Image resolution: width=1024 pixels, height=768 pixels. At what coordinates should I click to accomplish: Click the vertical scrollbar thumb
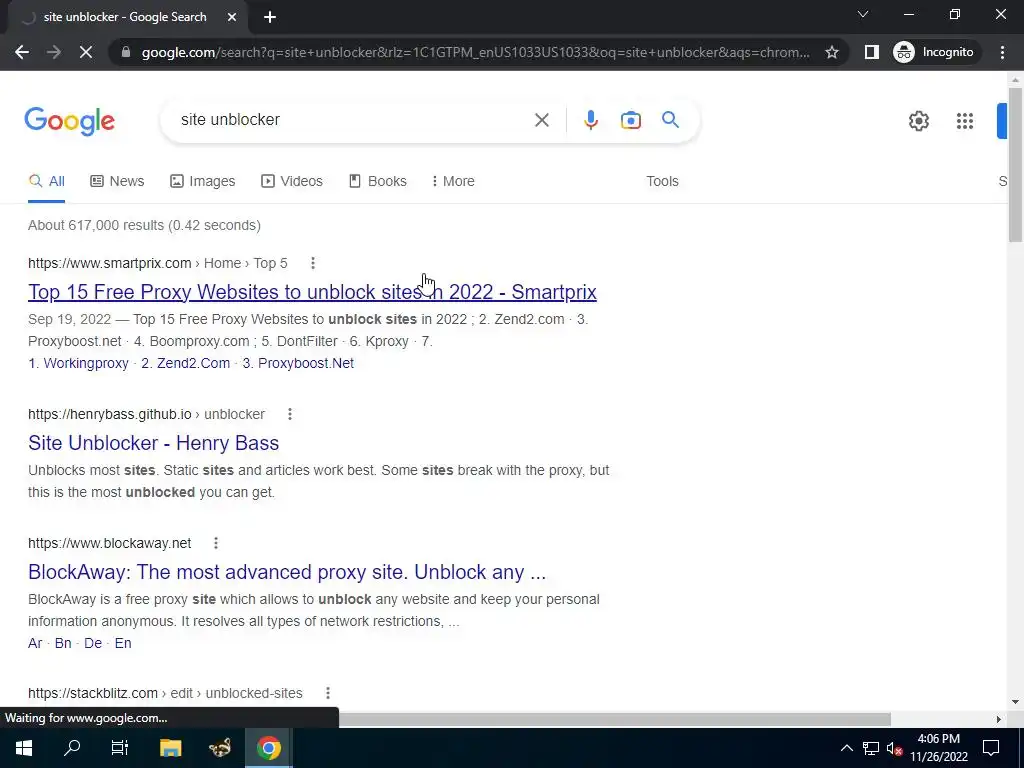[1015, 165]
